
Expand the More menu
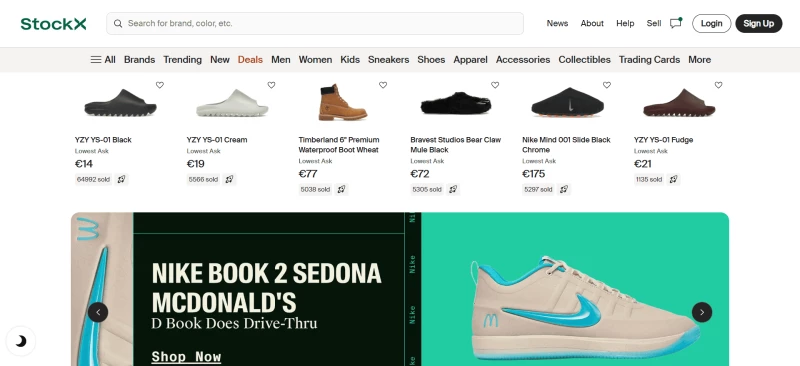[x=699, y=60]
